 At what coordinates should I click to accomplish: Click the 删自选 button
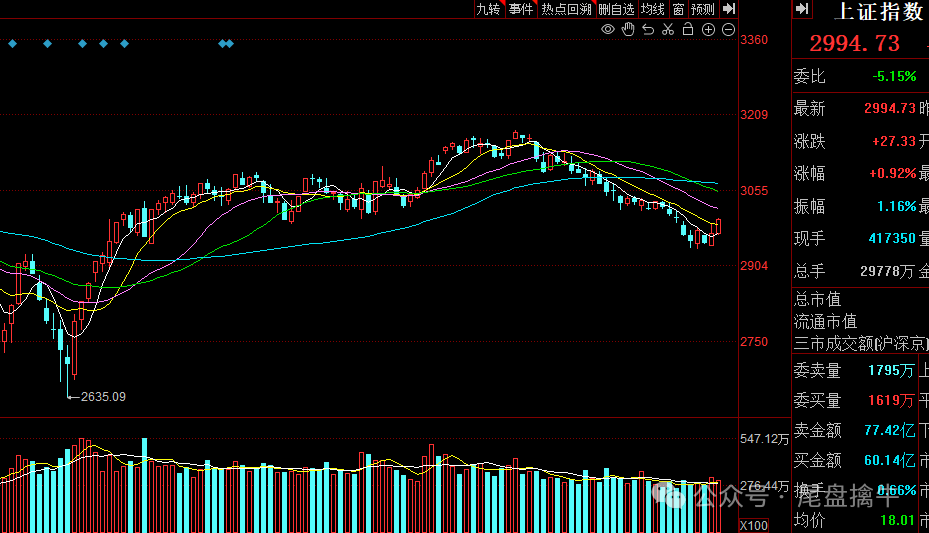pyautogui.click(x=616, y=9)
